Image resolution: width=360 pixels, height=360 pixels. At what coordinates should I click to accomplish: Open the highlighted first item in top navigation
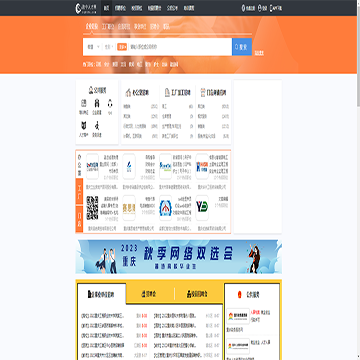(106, 8)
